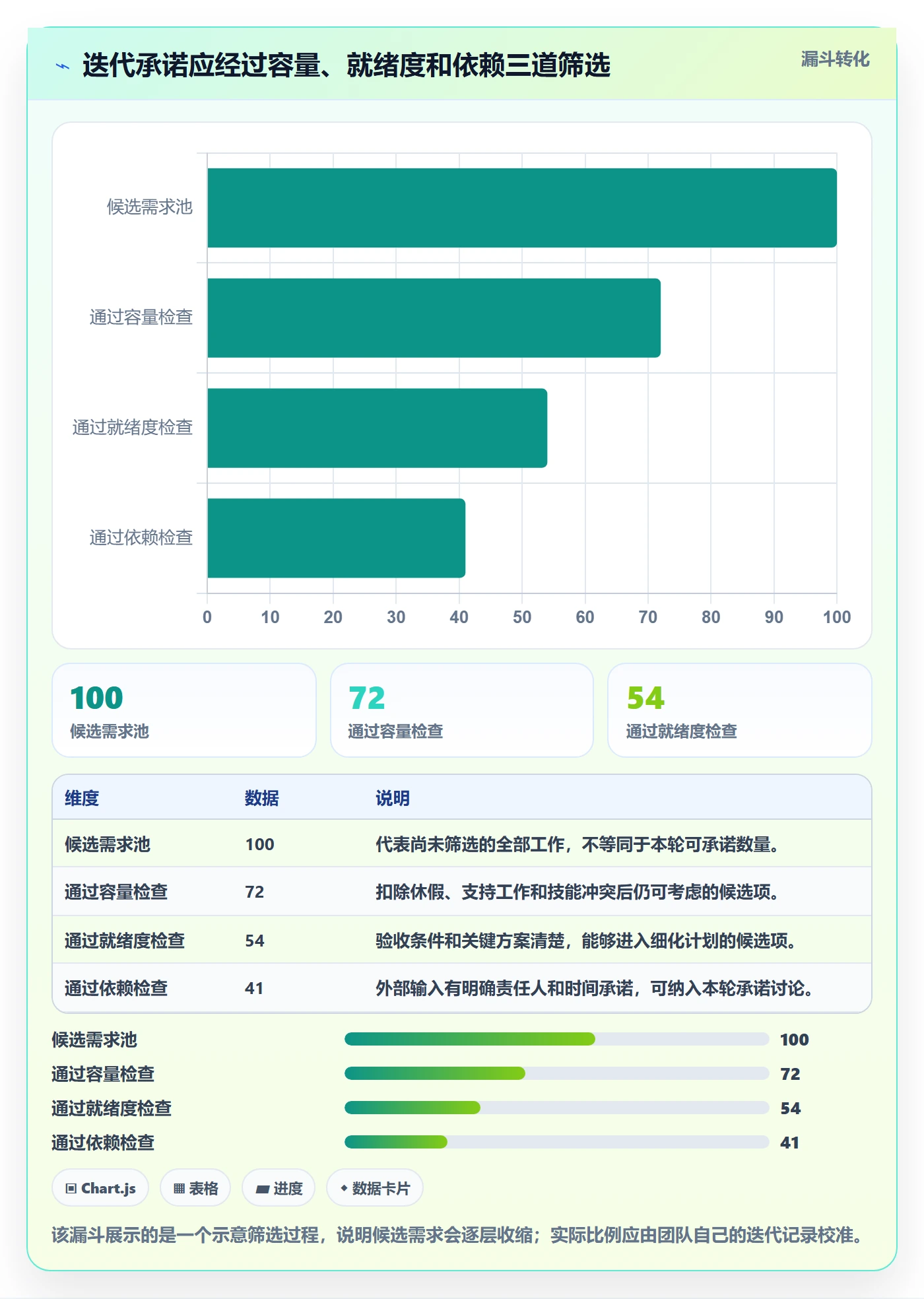Screen dimensions: 924x1299
Task: Open the stat card showing 54
Action: click(740, 710)
